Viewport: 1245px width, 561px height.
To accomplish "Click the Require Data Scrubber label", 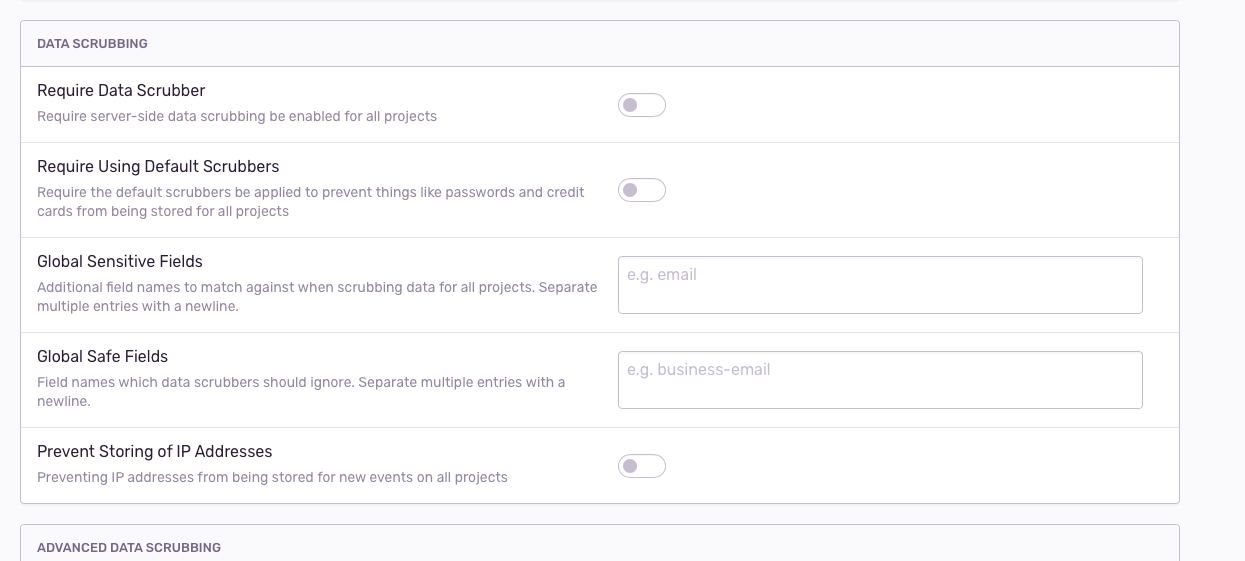I will coord(121,90).
